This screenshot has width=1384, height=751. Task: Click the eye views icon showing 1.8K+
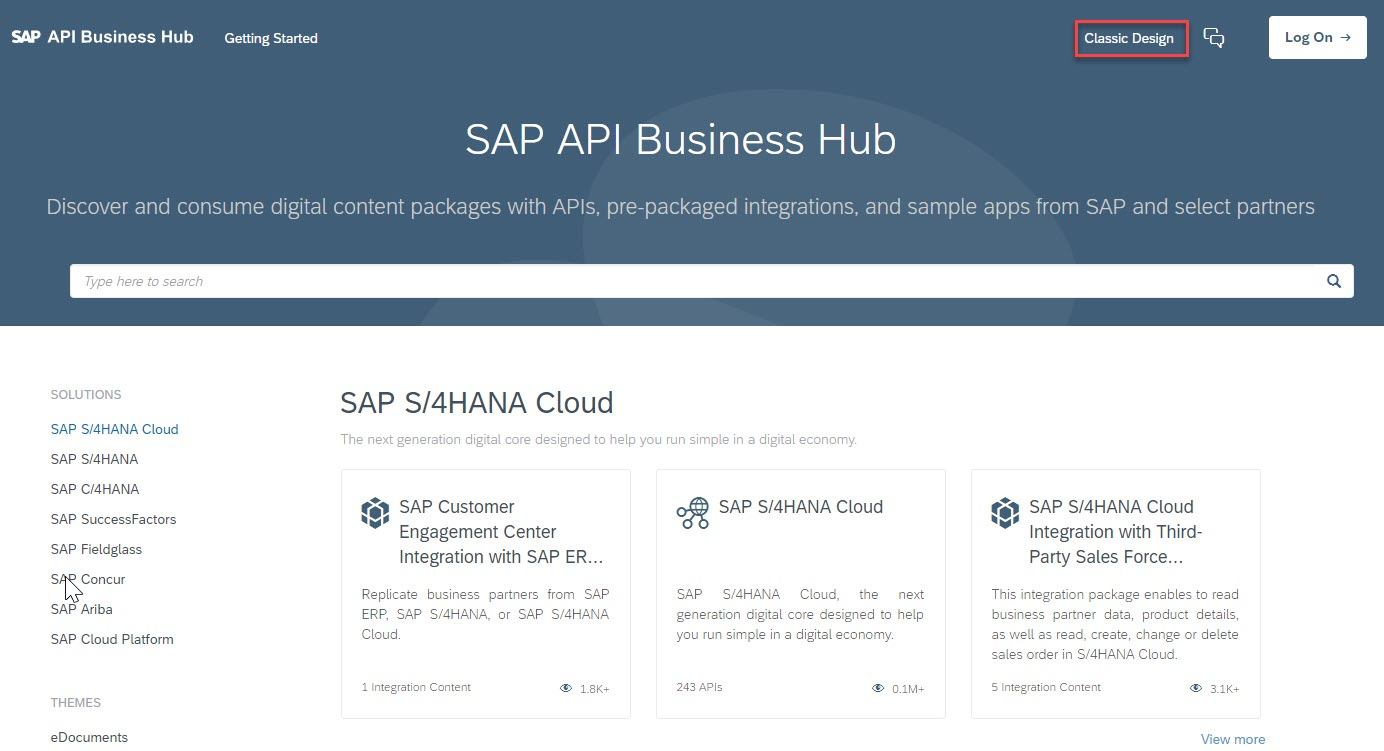pyautogui.click(x=566, y=688)
